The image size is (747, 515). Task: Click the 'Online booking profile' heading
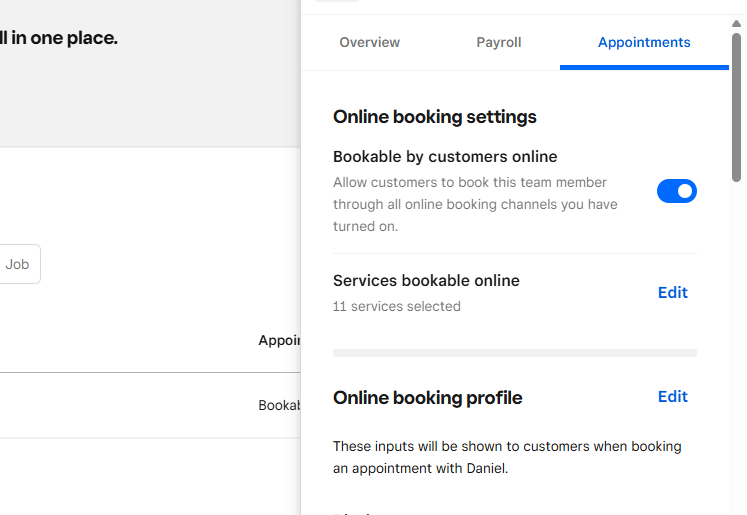coord(427,398)
